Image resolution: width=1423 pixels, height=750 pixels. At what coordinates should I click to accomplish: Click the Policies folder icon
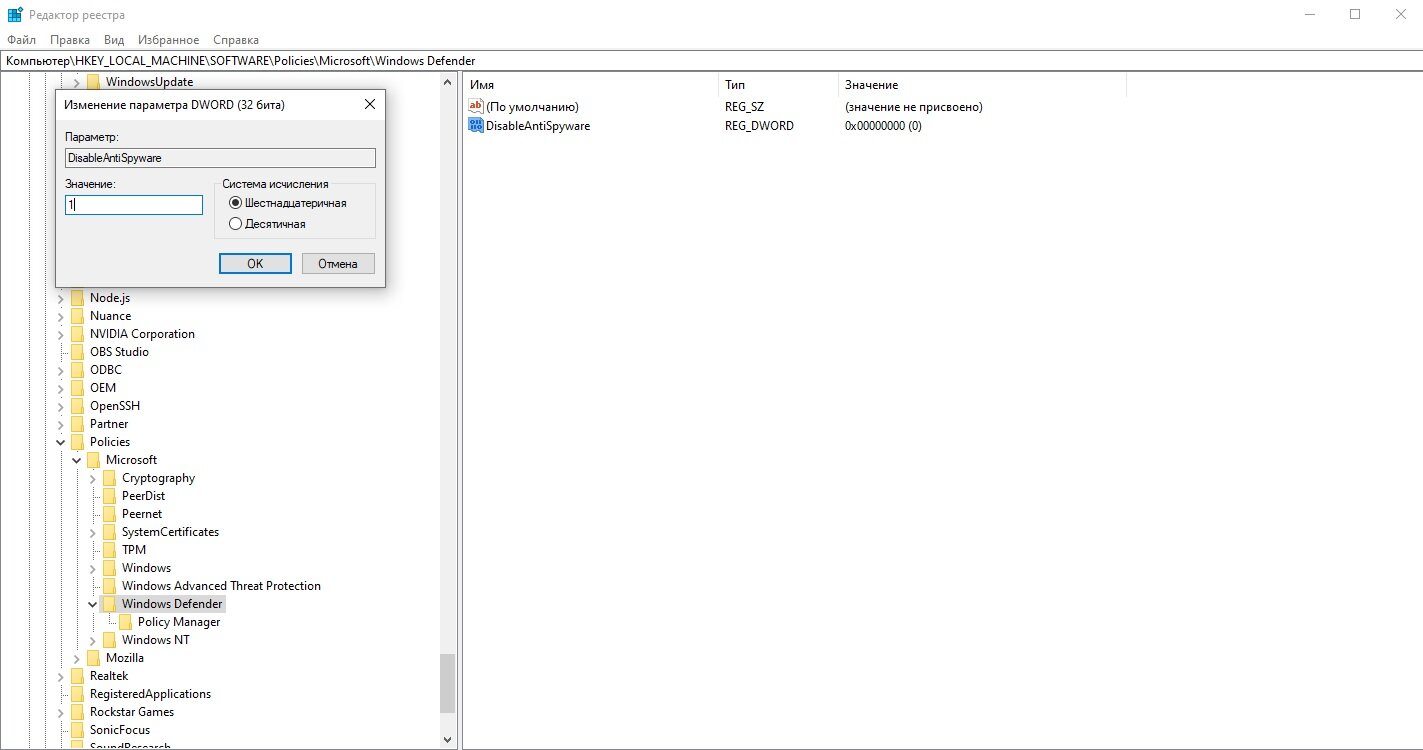(x=78, y=442)
